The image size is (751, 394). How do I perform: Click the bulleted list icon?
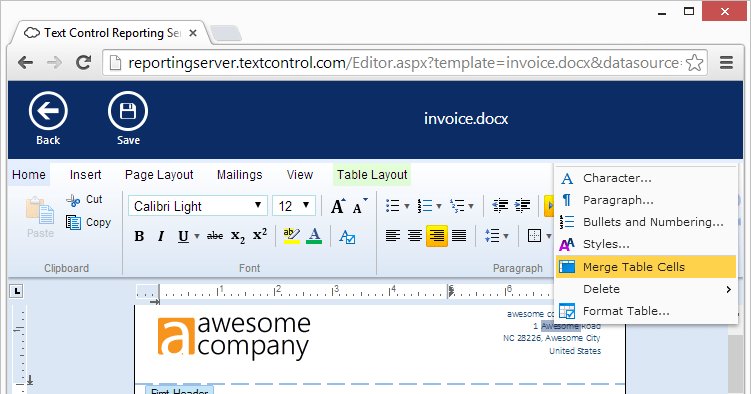393,206
